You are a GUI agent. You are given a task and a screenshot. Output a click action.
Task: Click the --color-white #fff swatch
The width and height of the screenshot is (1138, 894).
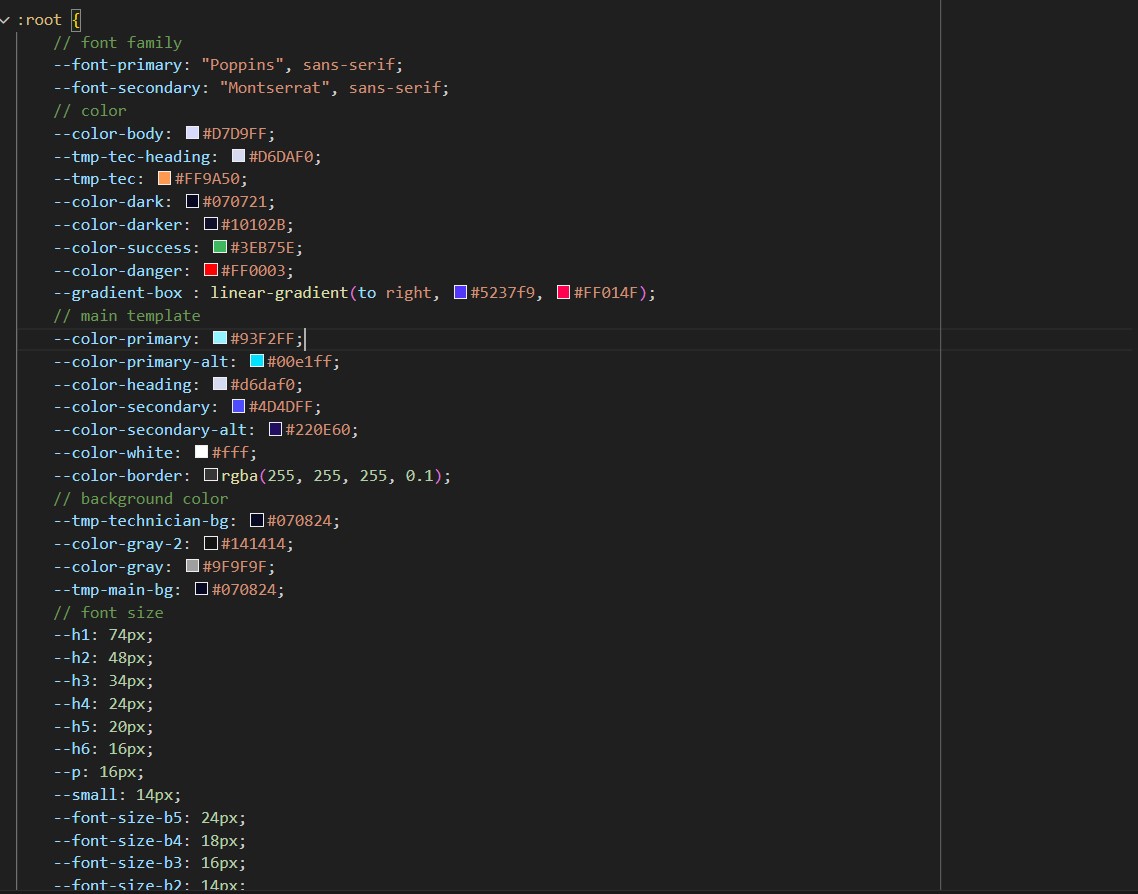202,453
